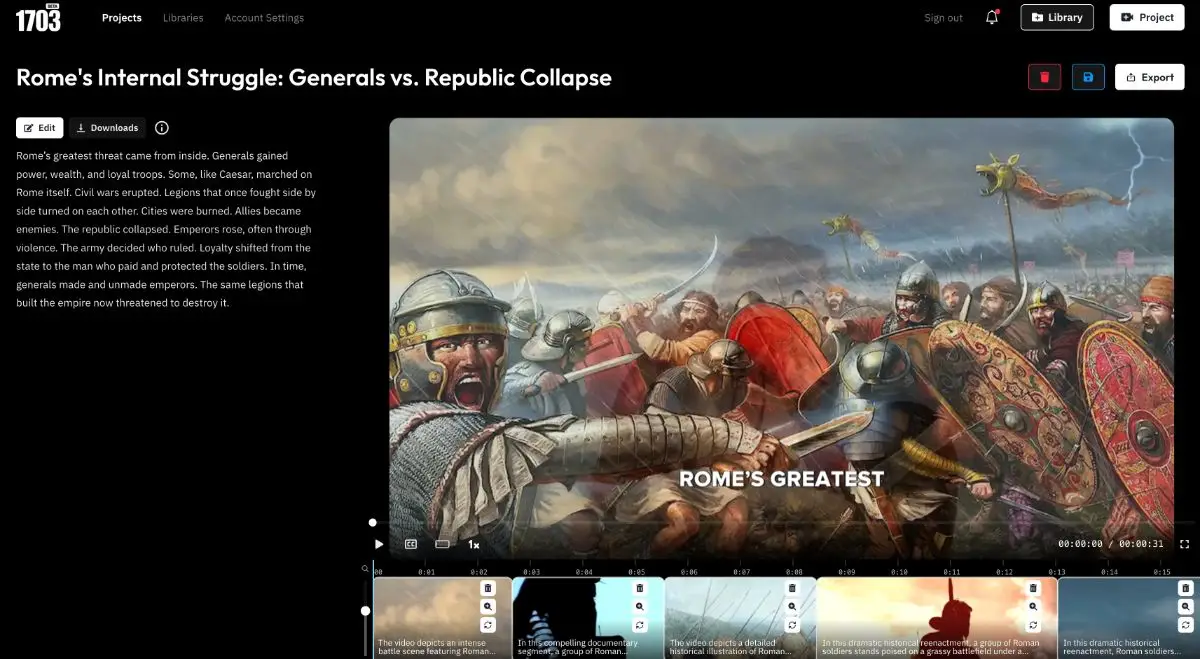Open Account Settings in the navigation
The image size is (1200, 659).
264,18
